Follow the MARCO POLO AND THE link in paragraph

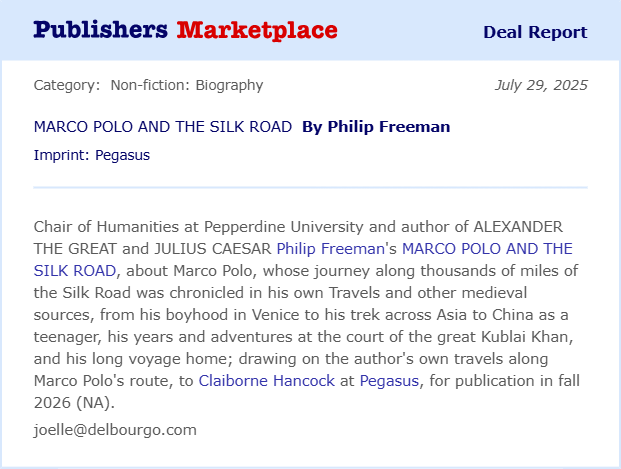click(x=487, y=249)
